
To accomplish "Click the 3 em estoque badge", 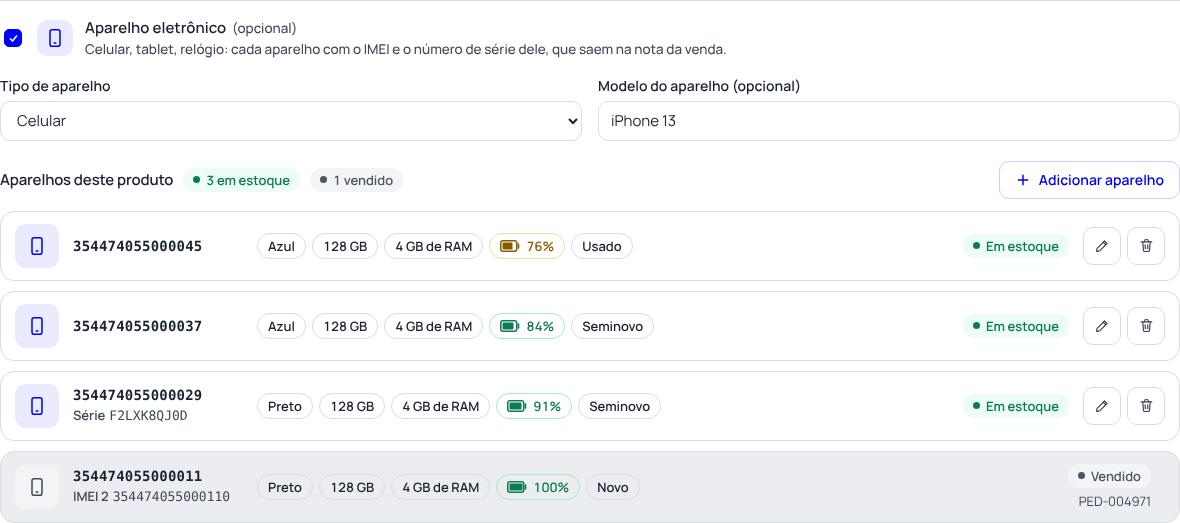I will tap(242, 181).
